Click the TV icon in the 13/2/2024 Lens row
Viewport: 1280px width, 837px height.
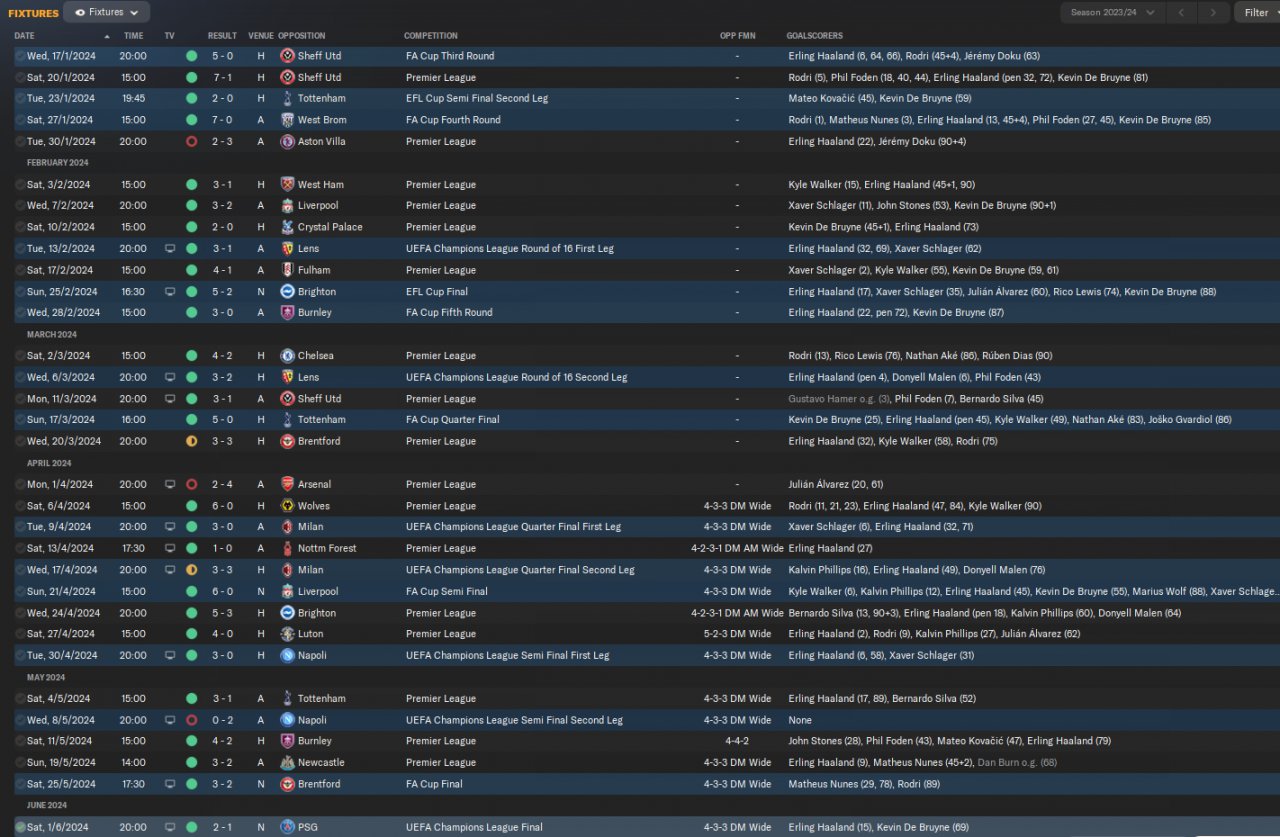[170, 248]
